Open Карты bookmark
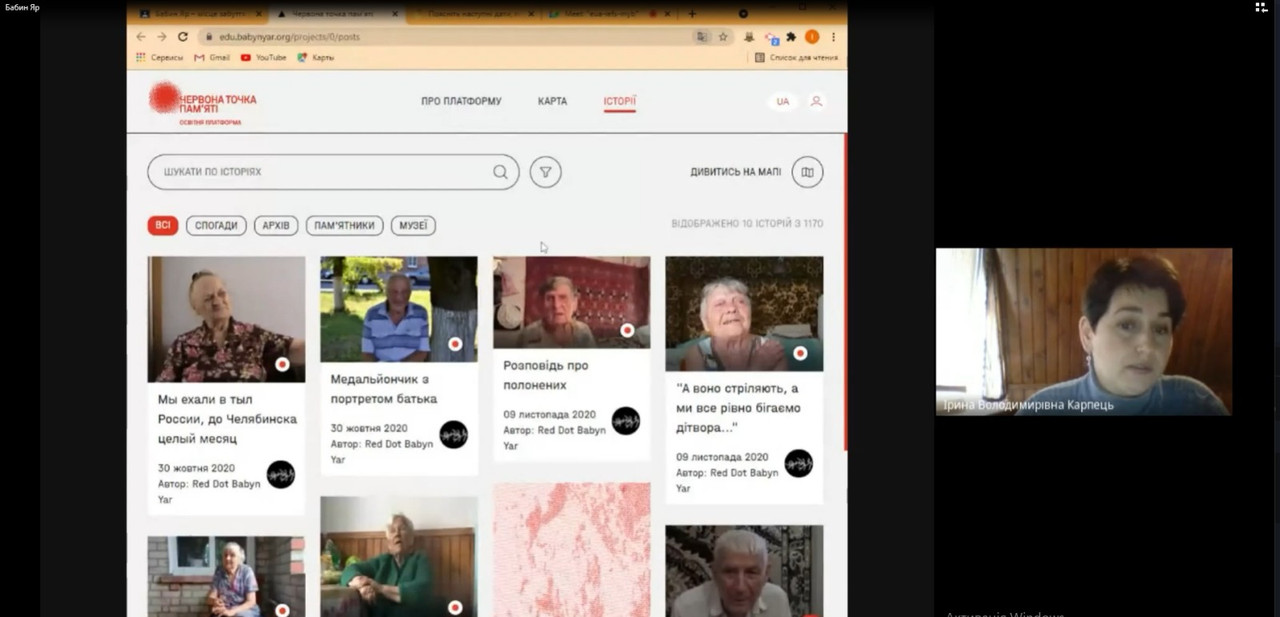Image resolution: width=1280 pixels, height=617 pixels. click(316, 57)
